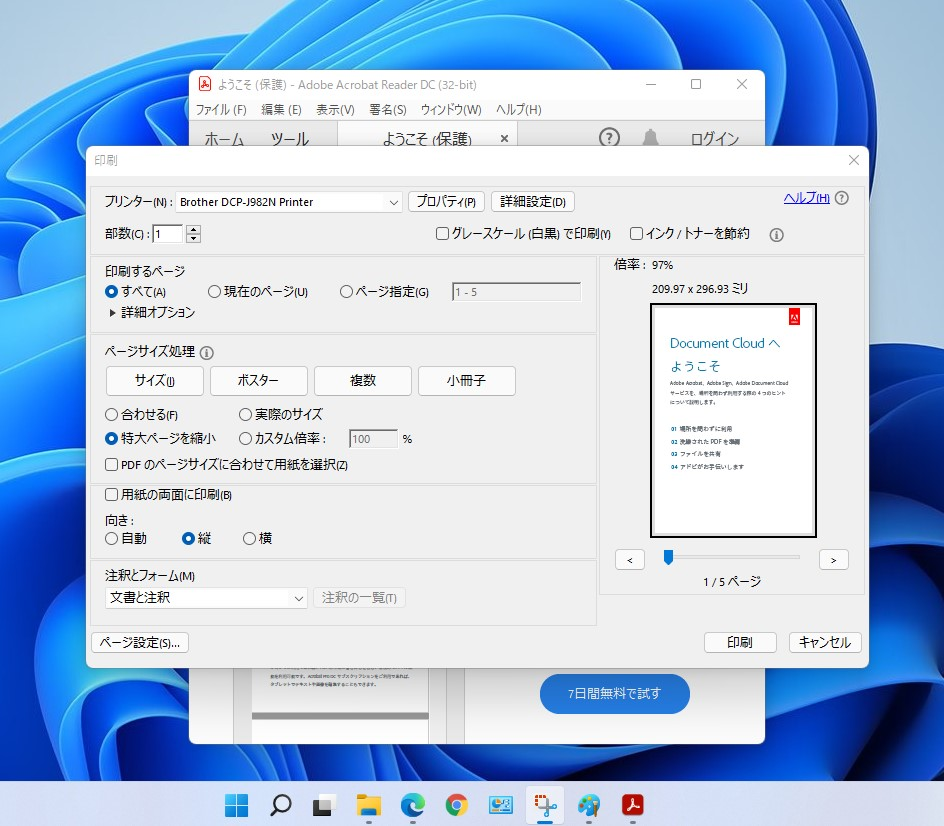The height and width of the screenshot is (826, 944).
Task: Go to previous preview page button
Action: [x=630, y=560]
